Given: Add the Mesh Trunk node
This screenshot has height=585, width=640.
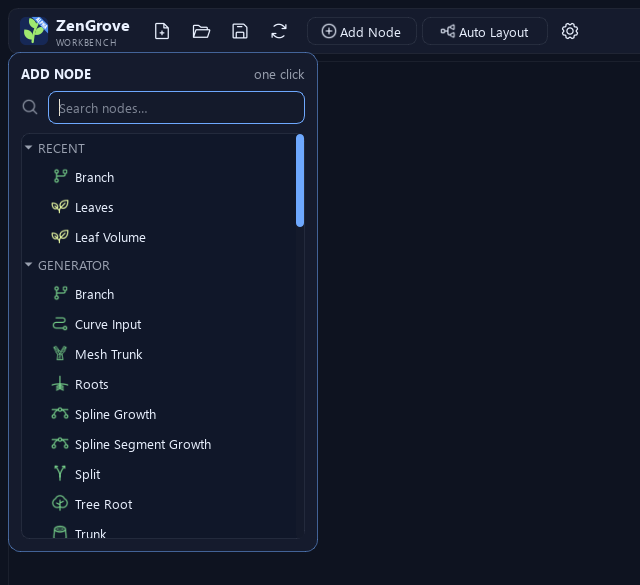Looking at the screenshot, I should 109,354.
